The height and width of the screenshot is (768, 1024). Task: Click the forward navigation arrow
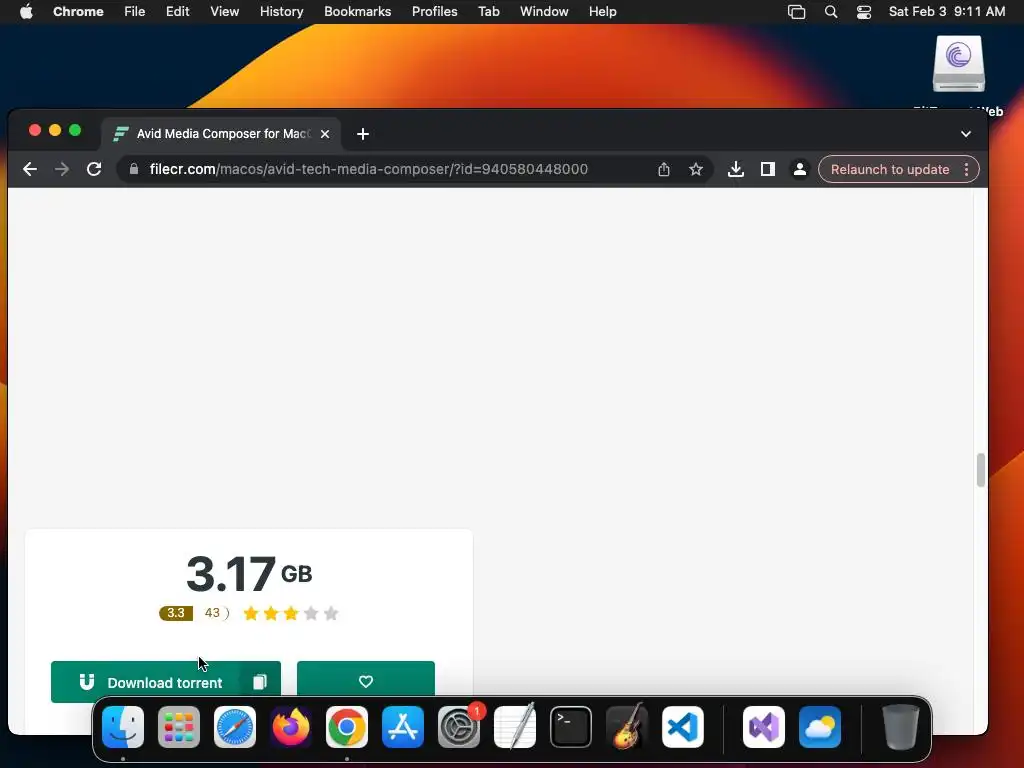(62, 169)
